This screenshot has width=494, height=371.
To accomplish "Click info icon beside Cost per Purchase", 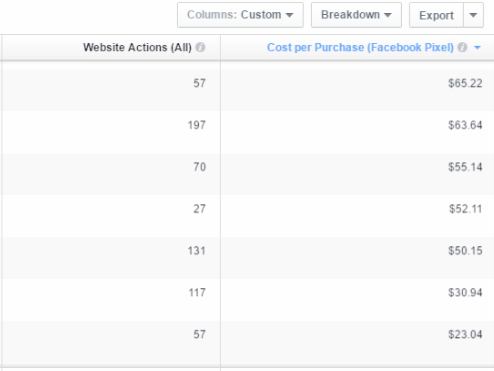I will (x=462, y=47).
